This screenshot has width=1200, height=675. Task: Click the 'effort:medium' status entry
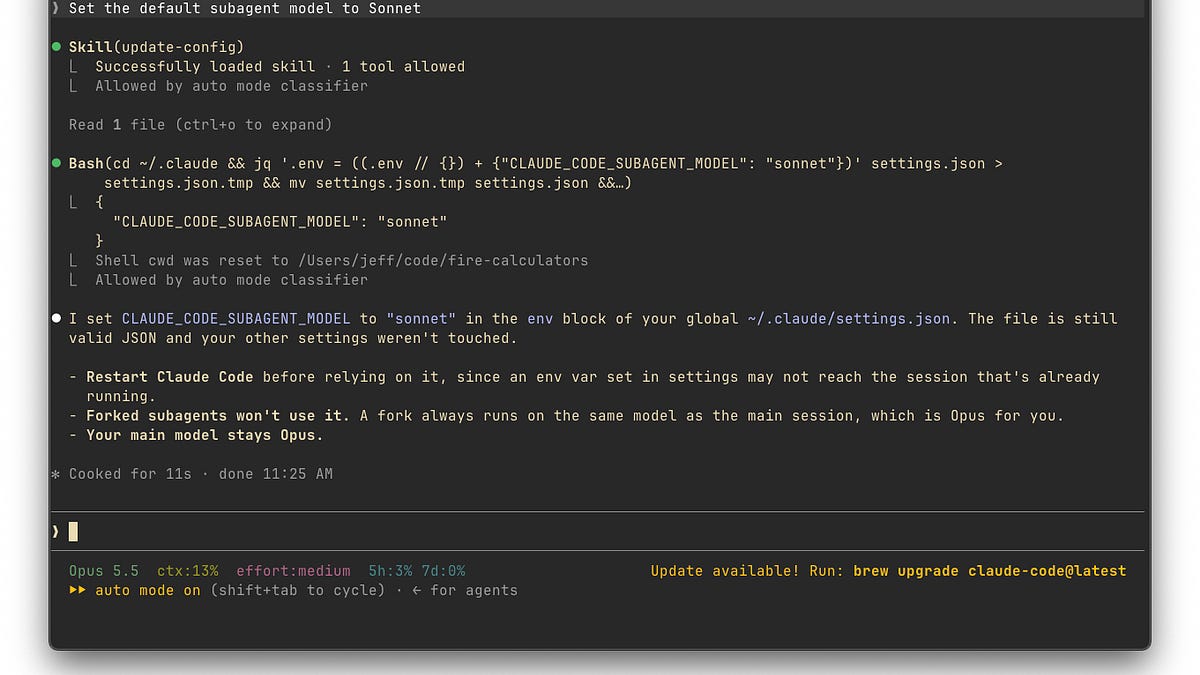(294, 571)
